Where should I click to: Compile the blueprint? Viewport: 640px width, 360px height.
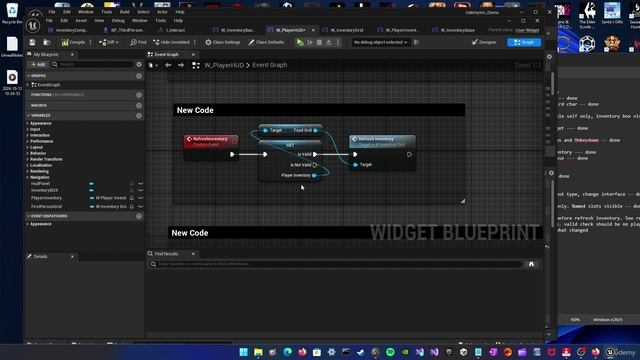coord(73,42)
